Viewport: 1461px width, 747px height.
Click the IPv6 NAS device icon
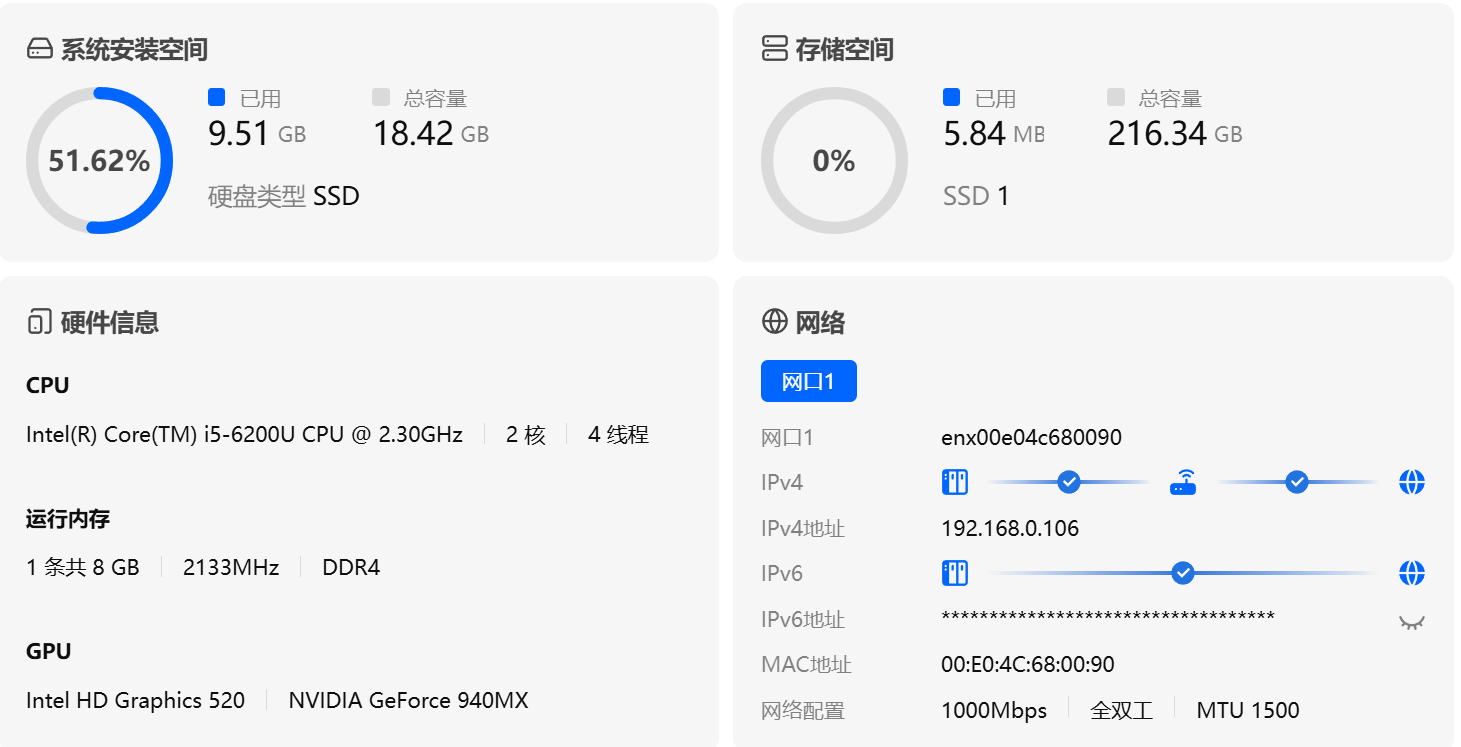click(954, 573)
